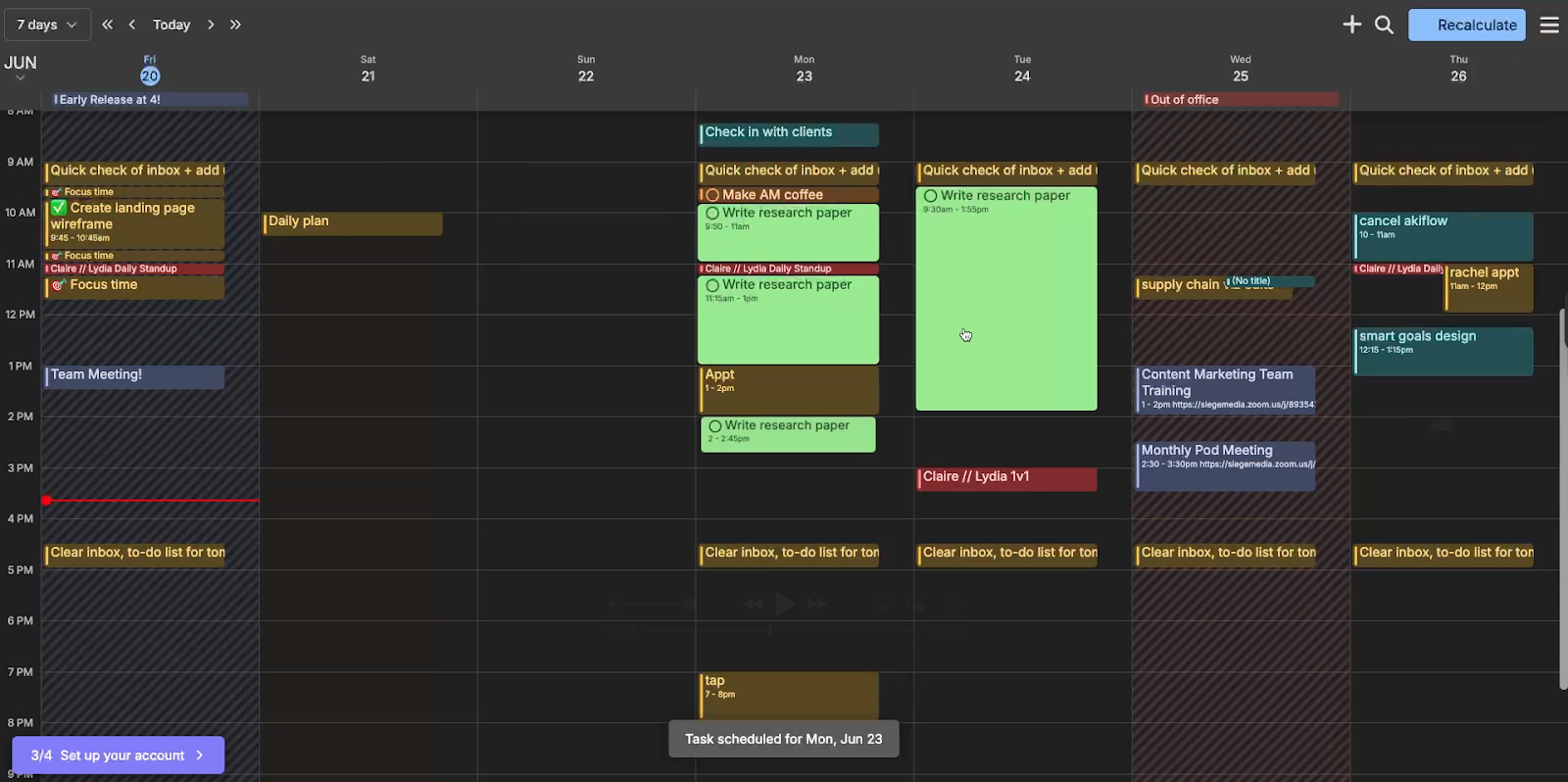Click the Recalculate button
The image size is (1568, 782).
pyautogui.click(x=1466, y=24)
